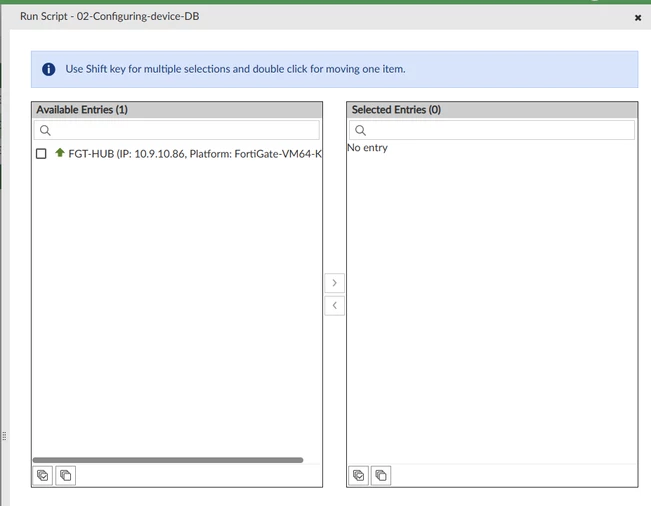The height and width of the screenshot is (506, 651).
Task: Click the green up-arrow status icon beside FGT-HUB
Action: point(60,153)
